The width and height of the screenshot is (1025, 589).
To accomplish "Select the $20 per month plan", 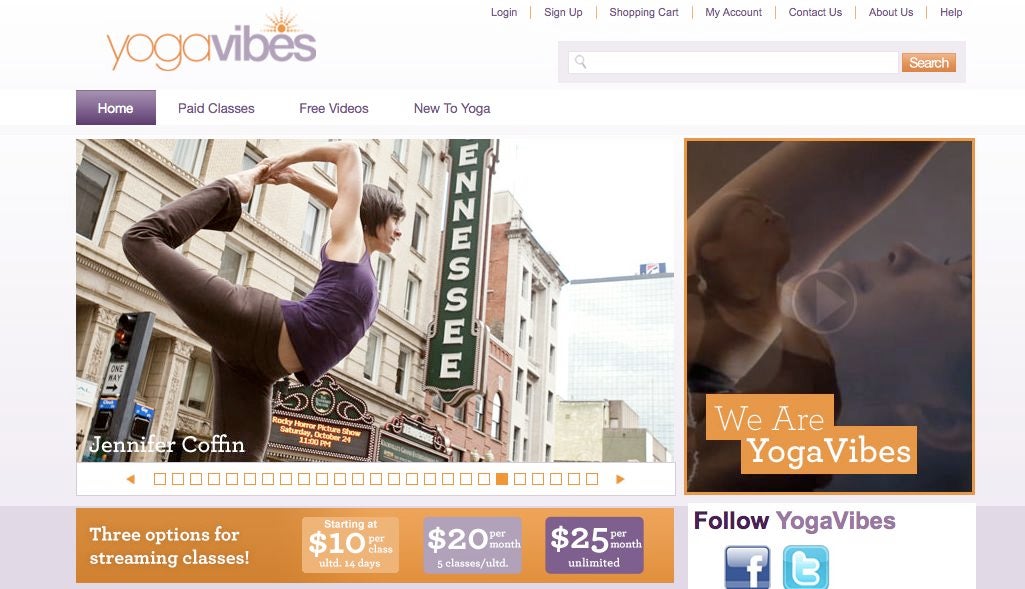I will point(473,545).
